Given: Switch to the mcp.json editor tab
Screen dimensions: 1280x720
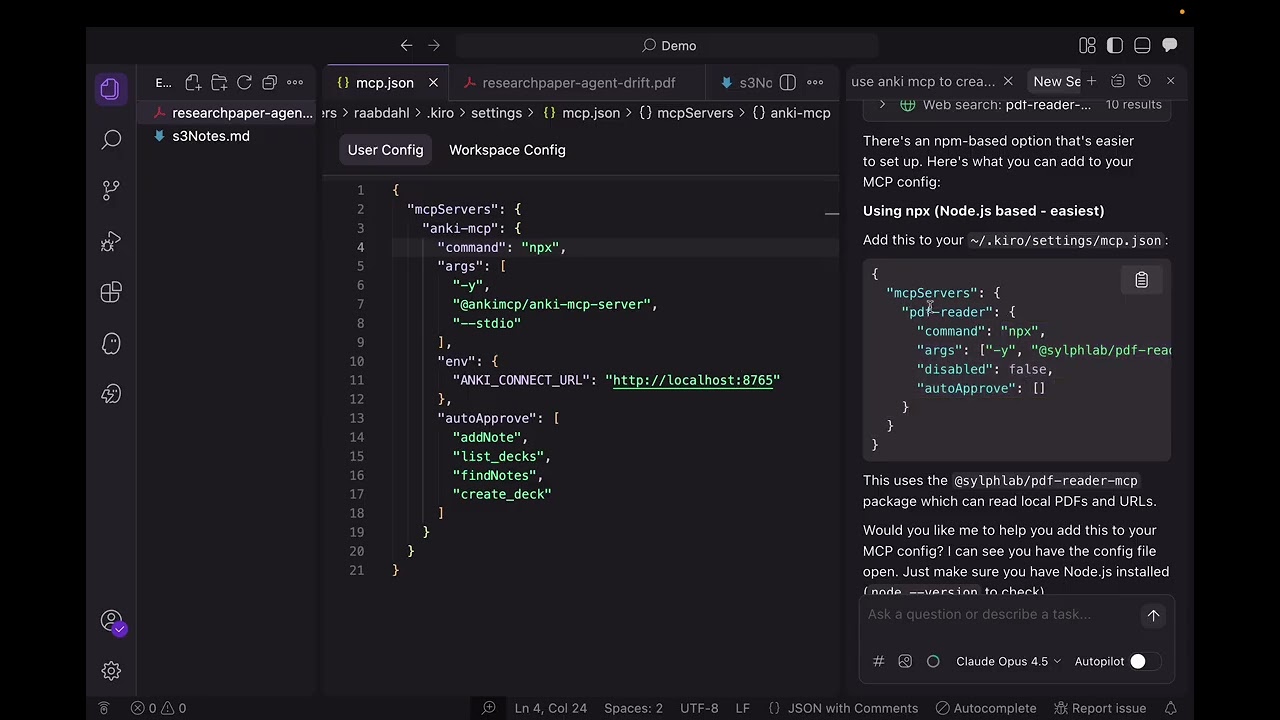Looking at the screenshot, I should pyautogui.click(x=384, y=82).
